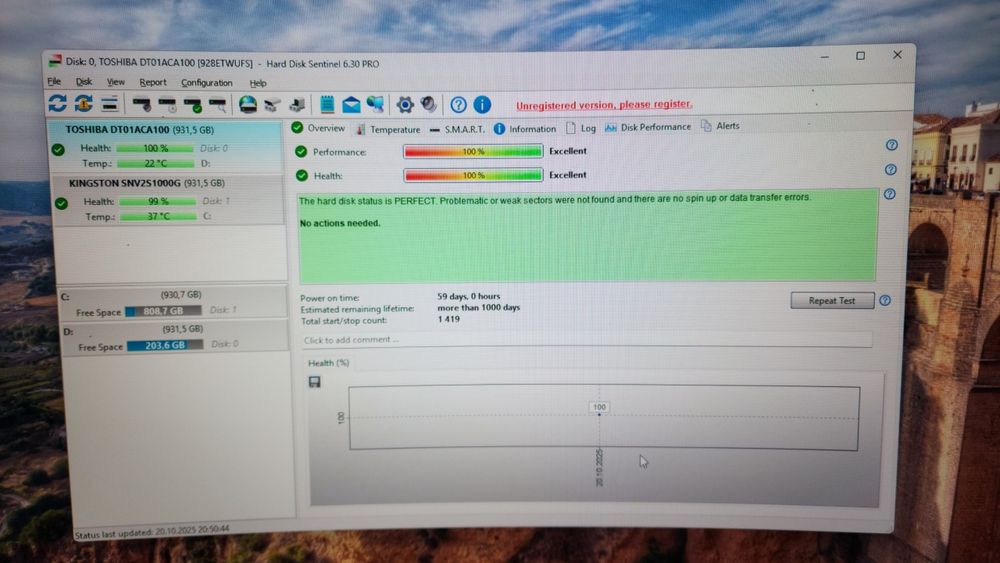Viewport: 1000px width, 563px height.
Task: Click the 'Click to add comment' field
Action: [x=587, y=339]
